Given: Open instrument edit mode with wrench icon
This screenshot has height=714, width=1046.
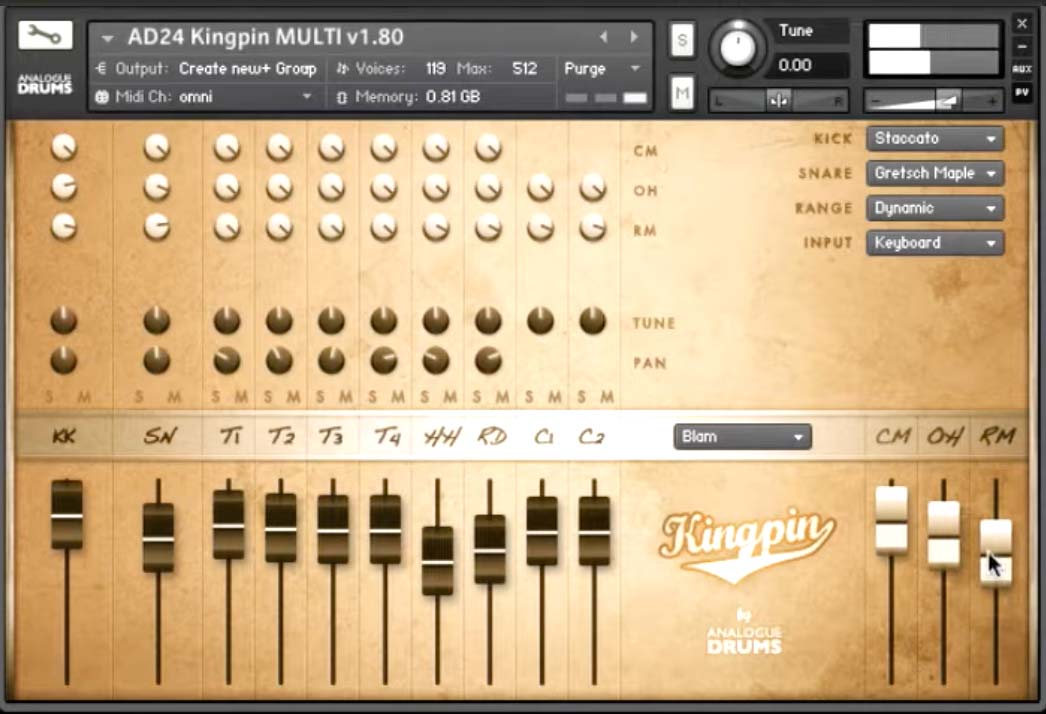Looking at the screenshot, I should coord(45,35).
